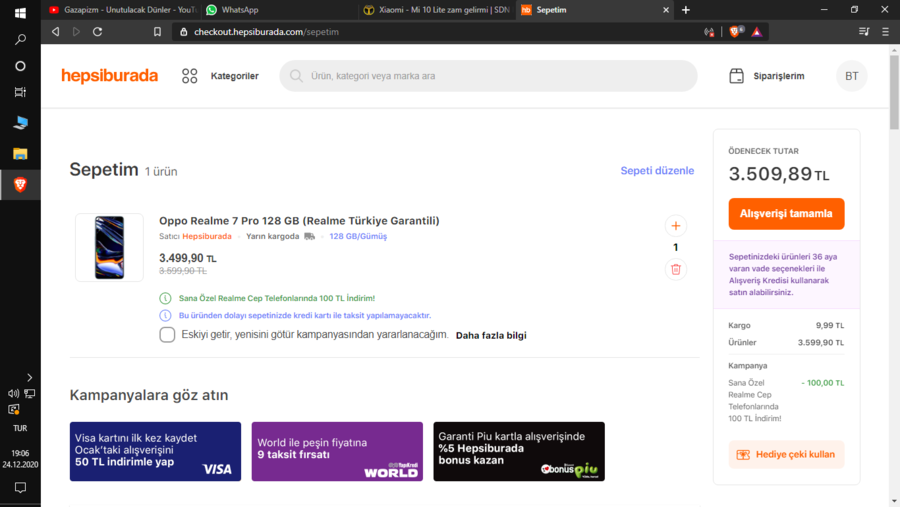Screen dimensions: 900x507
Task: Open the browser playlist/sidebar icon
Action: click(x=864, y=32)
